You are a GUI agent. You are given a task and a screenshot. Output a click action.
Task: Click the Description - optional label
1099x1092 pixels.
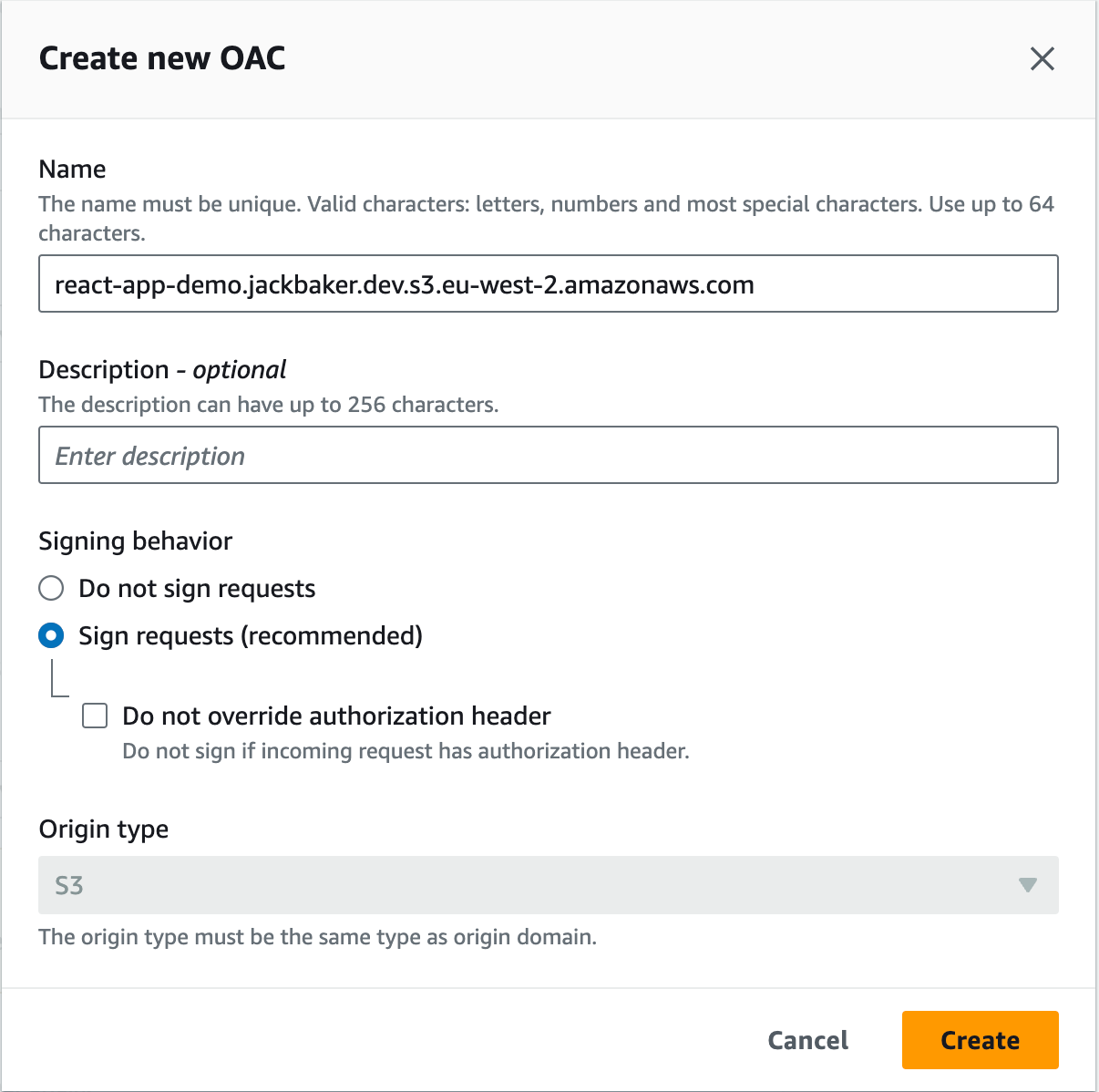(162, 370)
